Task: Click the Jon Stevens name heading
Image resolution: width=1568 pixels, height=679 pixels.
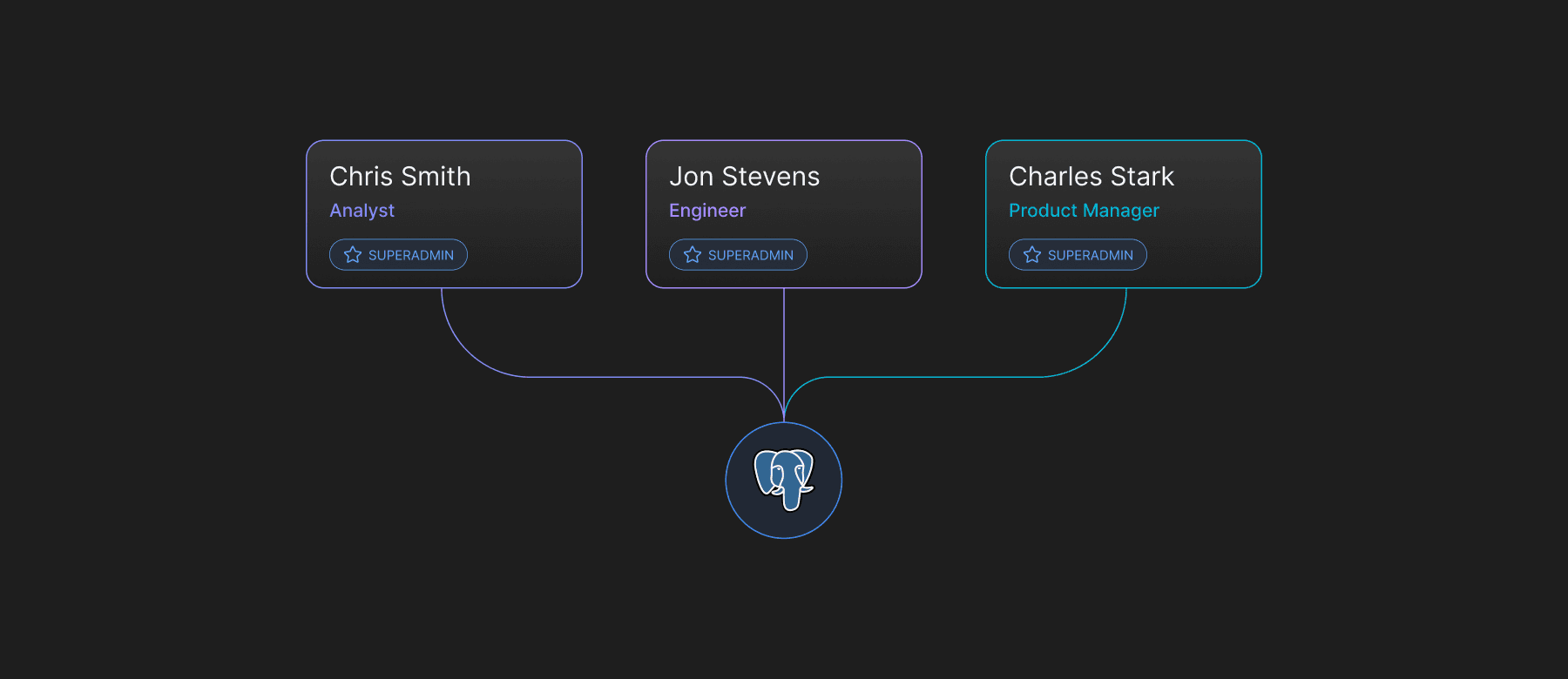Action: click(x=744, y=177)
